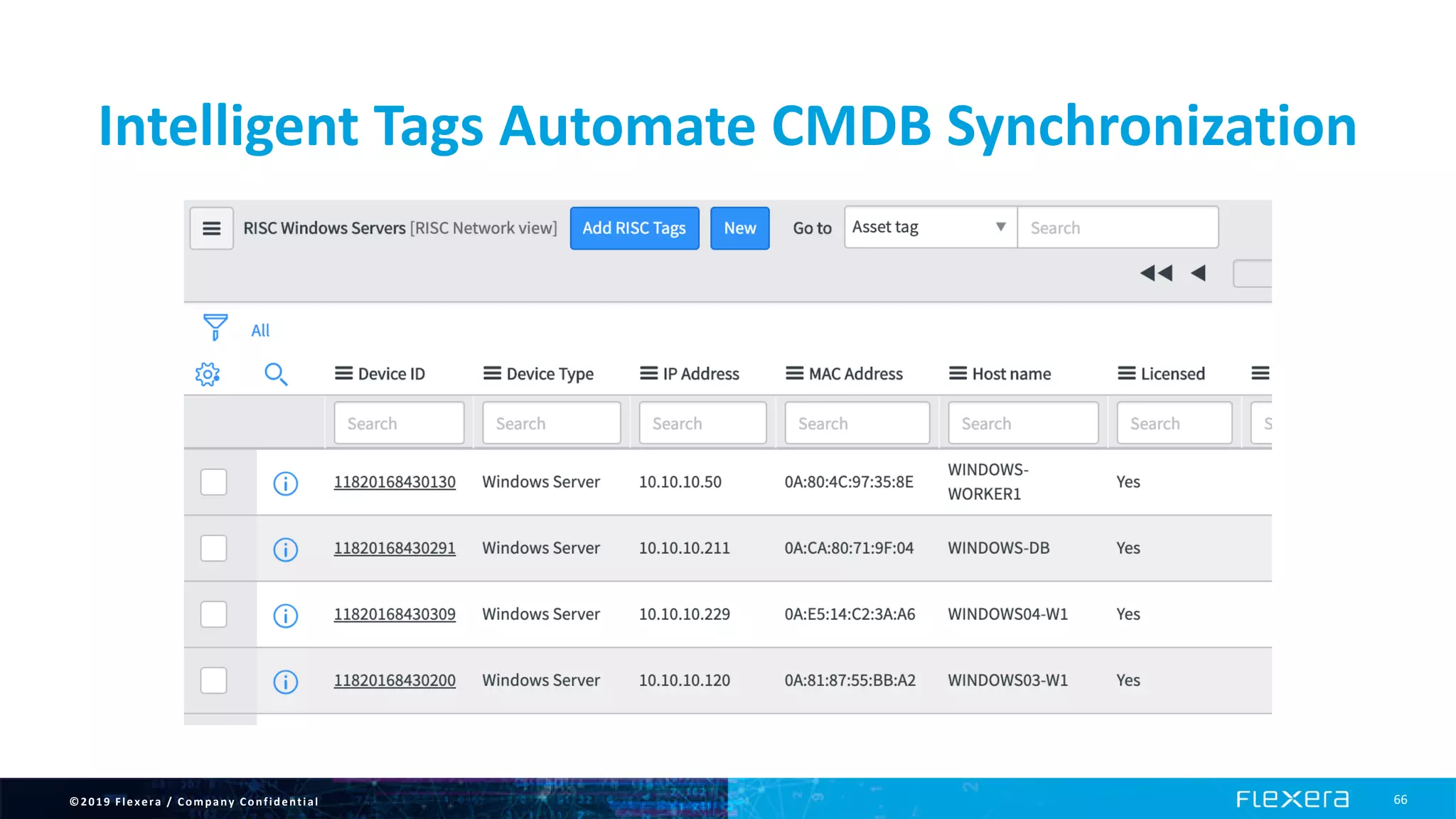Image resolution: width=1456 pixels, height=819 pixels.
Task: Sort by Licensed column header
Action: pos(1172,374)
